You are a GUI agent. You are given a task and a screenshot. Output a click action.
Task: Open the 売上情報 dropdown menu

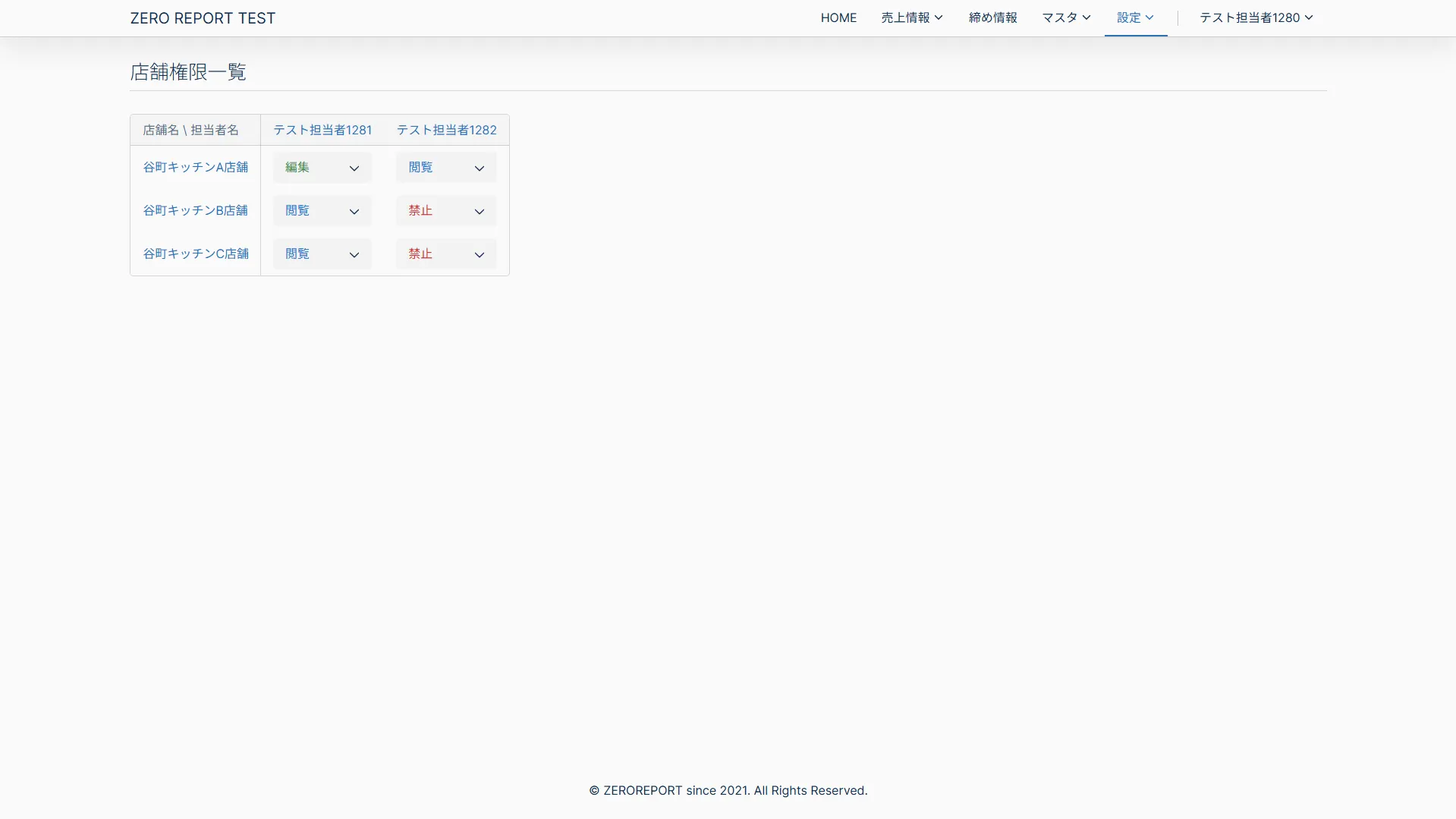point(911,17)
